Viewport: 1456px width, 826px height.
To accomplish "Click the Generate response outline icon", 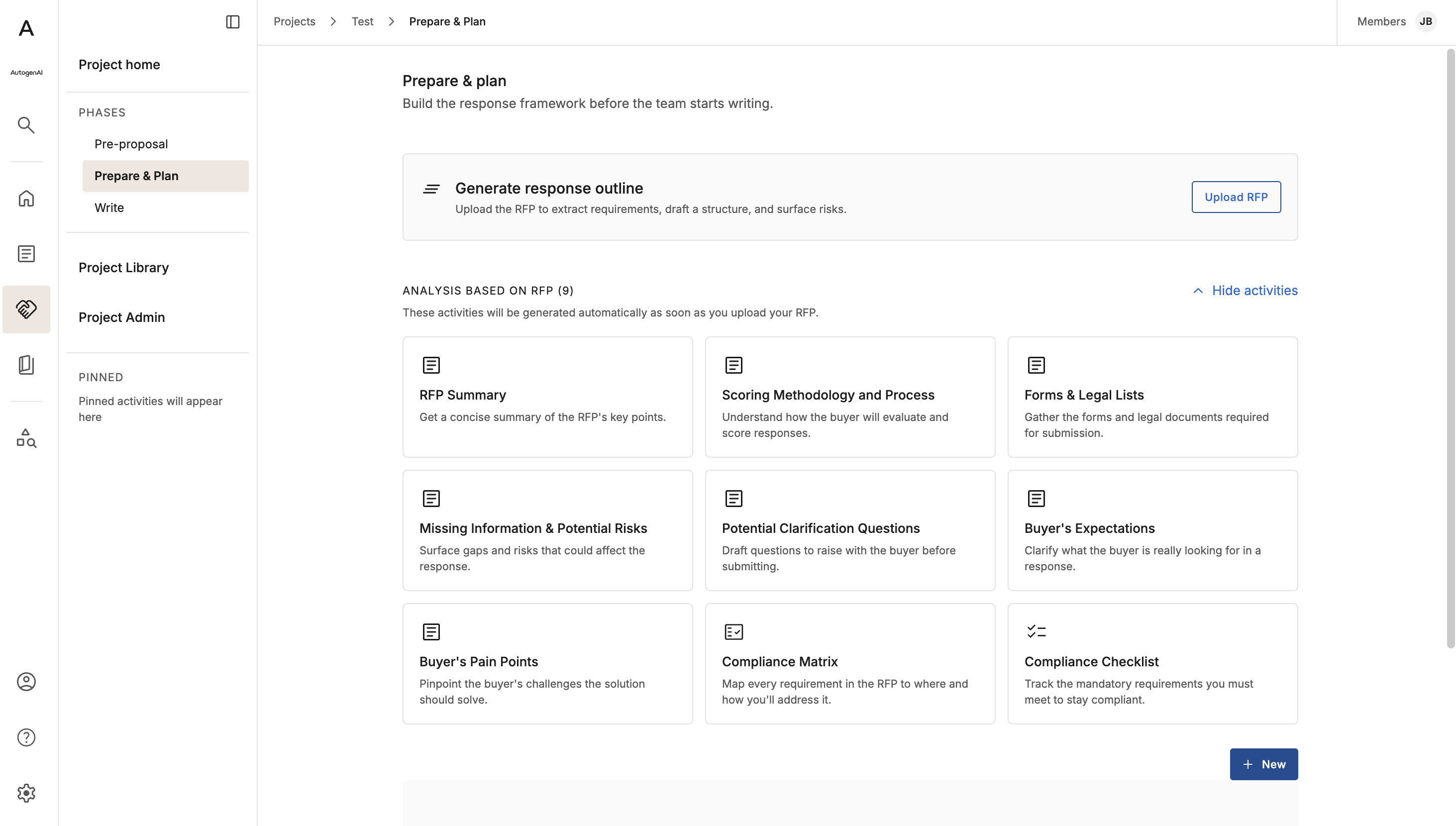I will [431, 189].
